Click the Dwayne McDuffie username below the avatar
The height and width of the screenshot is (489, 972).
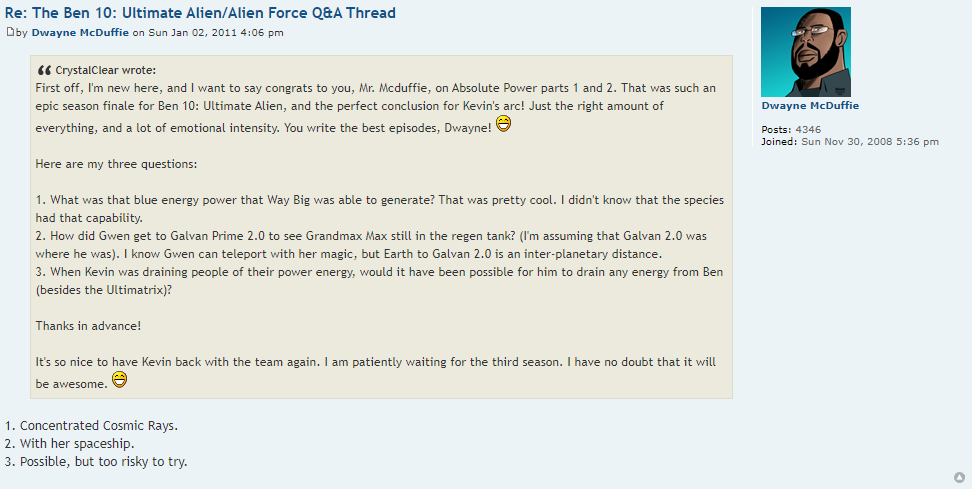[x=809, y=105]
